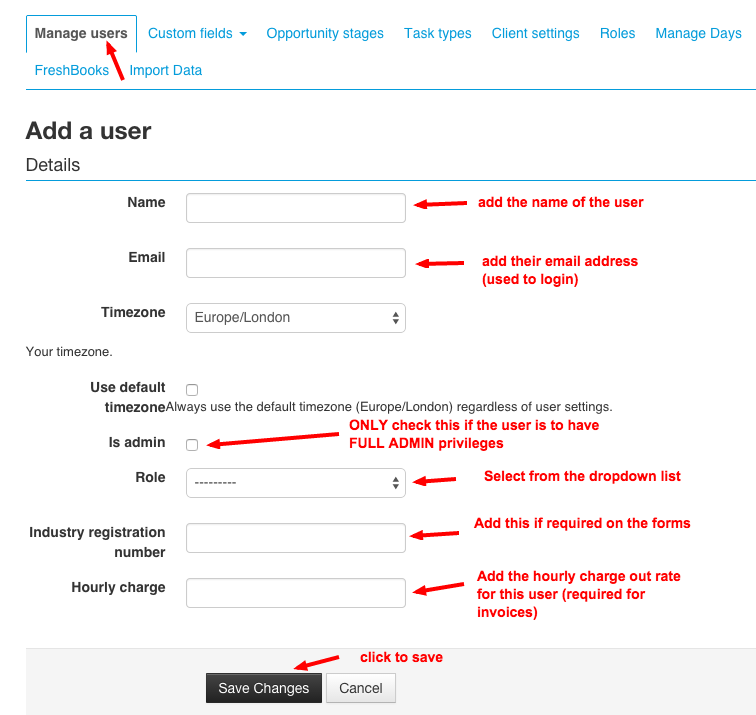756x715 pixels.
Task: Expand the Role dropdown list
Action: pyautogui.click(x=296, y=483)
